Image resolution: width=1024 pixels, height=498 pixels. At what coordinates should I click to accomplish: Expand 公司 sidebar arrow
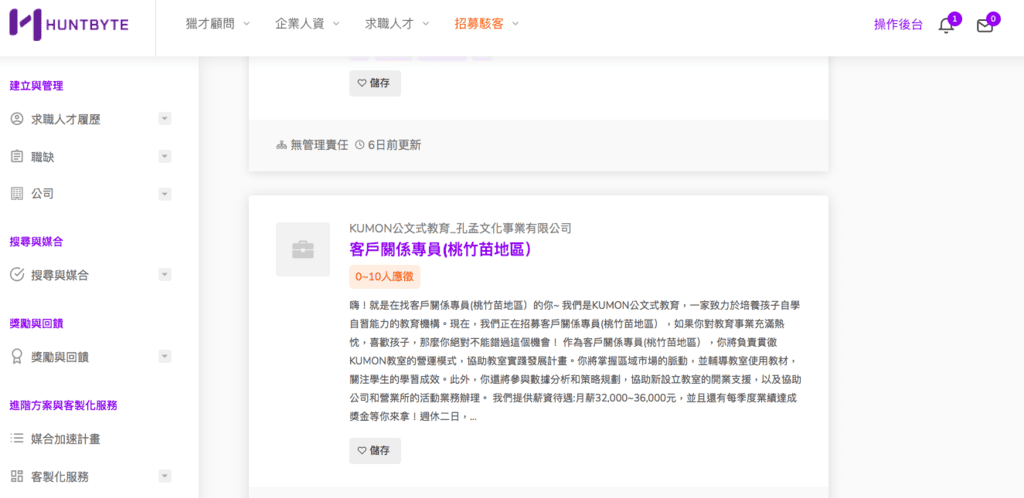[165, 194]
